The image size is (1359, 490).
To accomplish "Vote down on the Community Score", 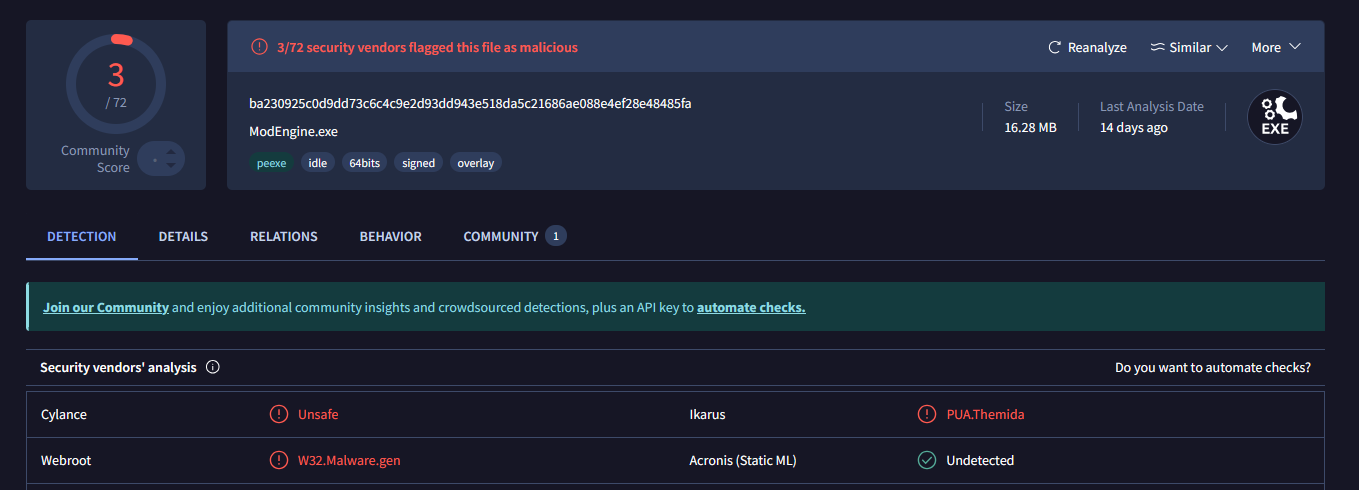I will tap(171, 165).
